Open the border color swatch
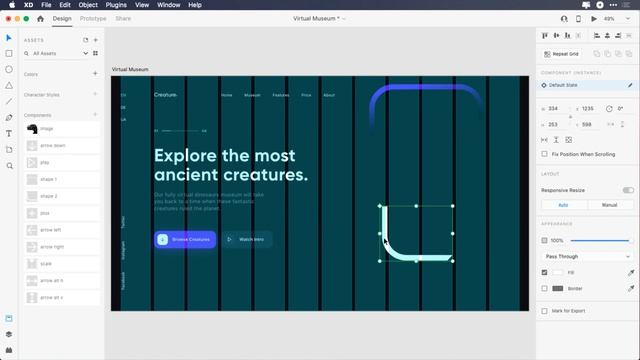The image size is (640, 360). [x=558, y=289]
